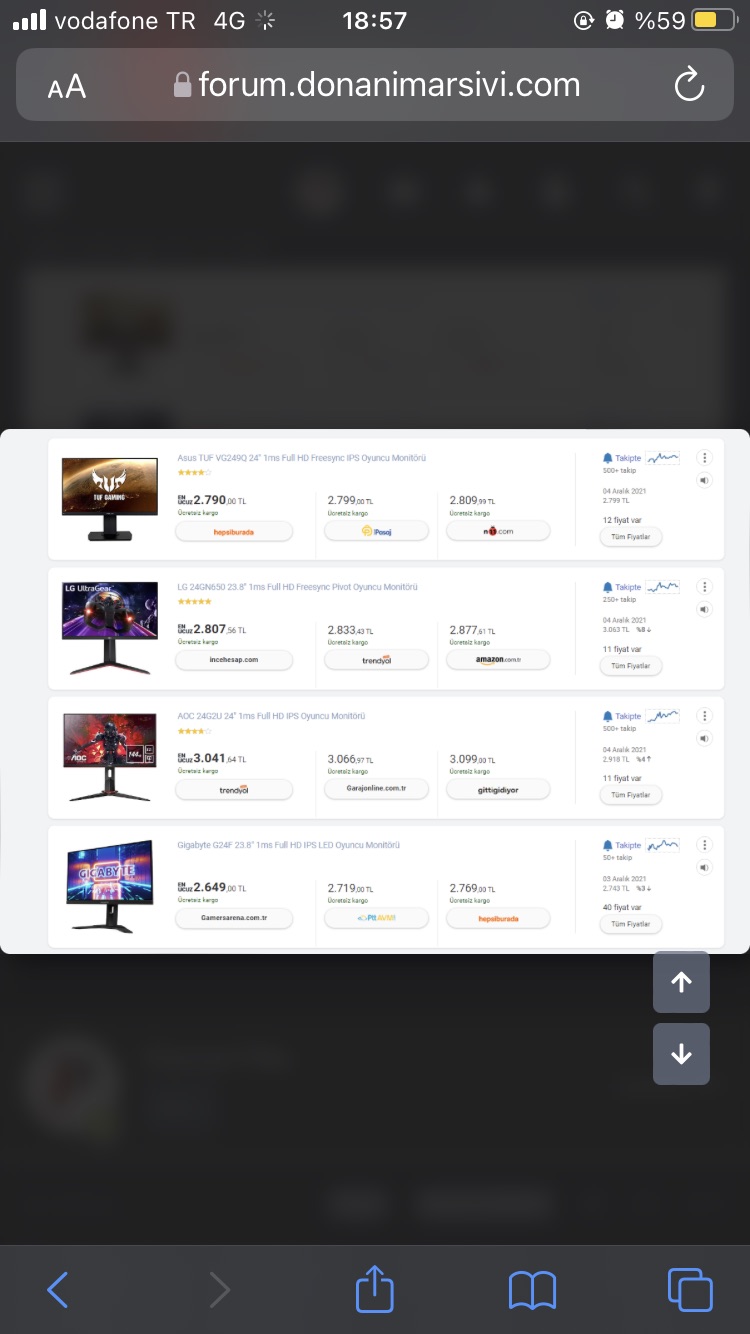Image resolution: width=750 pixels, height=1334 pixels.
Task: Click '40 fiyat var' on Gigabyte row
Action: (622, 907)
